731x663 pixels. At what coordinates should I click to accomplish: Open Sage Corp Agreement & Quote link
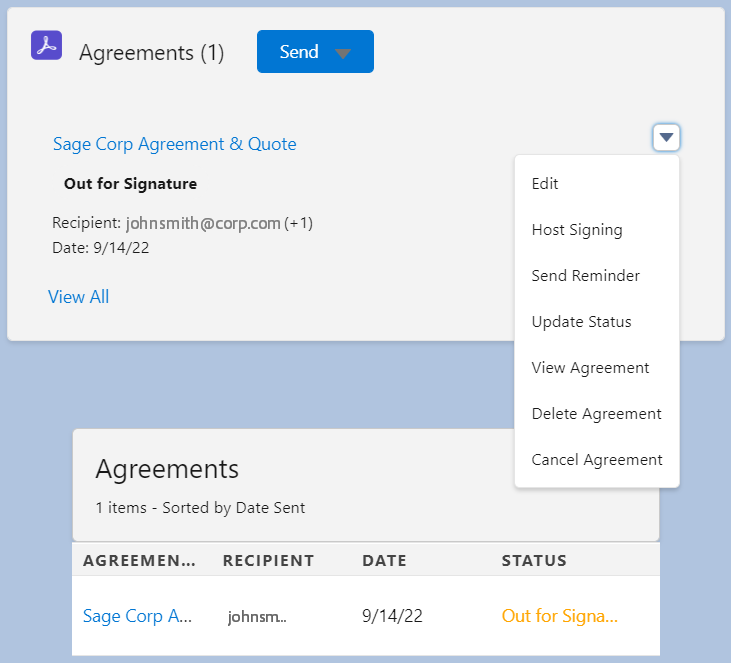point(174,144)
